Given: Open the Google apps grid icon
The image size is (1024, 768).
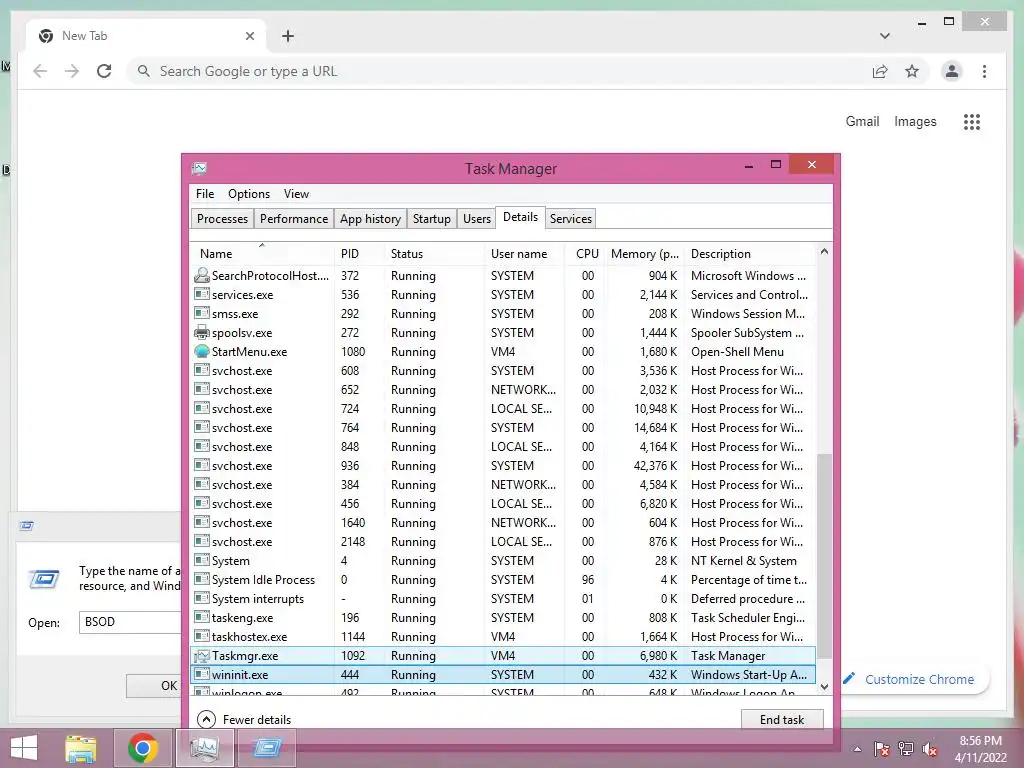Looking at the screenshot, I should [972, 121].
